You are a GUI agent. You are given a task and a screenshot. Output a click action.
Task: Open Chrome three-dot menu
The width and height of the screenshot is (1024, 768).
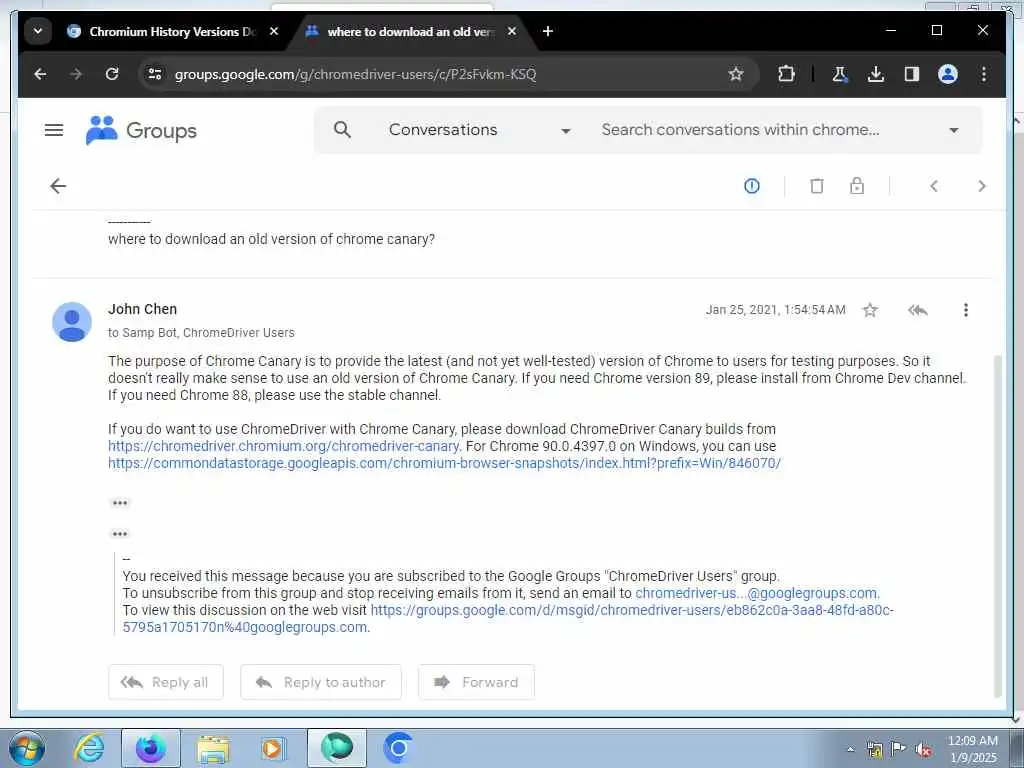pos(984,74)
